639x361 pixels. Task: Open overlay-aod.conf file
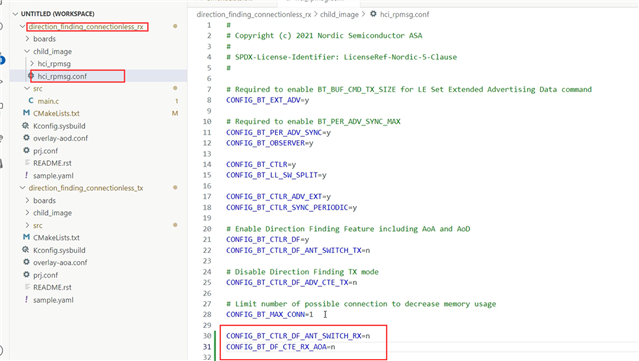(60, 138)
